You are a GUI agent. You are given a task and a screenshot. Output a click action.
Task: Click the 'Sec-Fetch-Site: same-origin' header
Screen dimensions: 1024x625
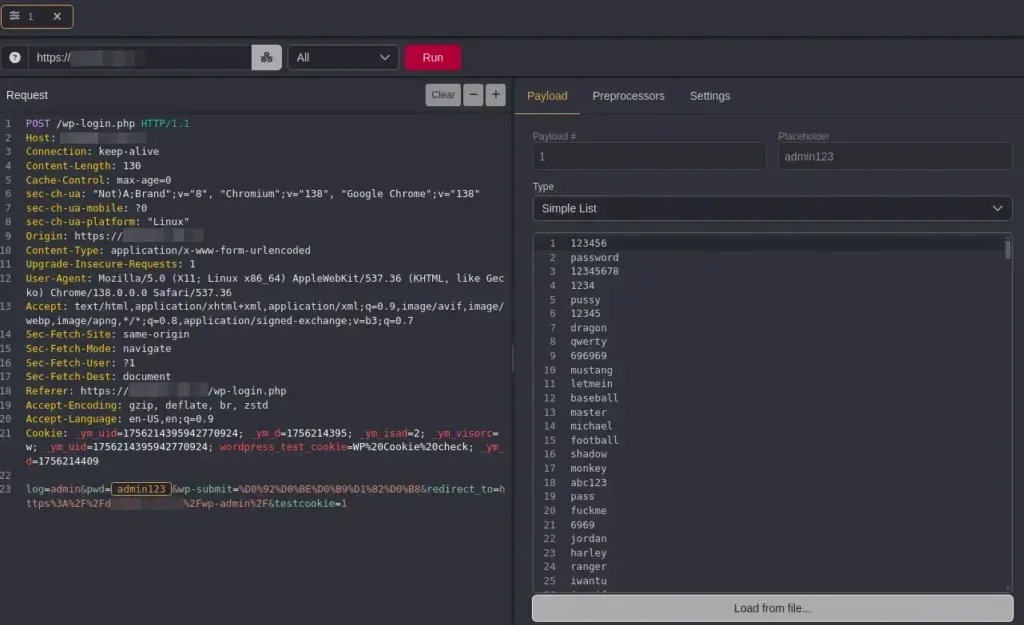107,334
